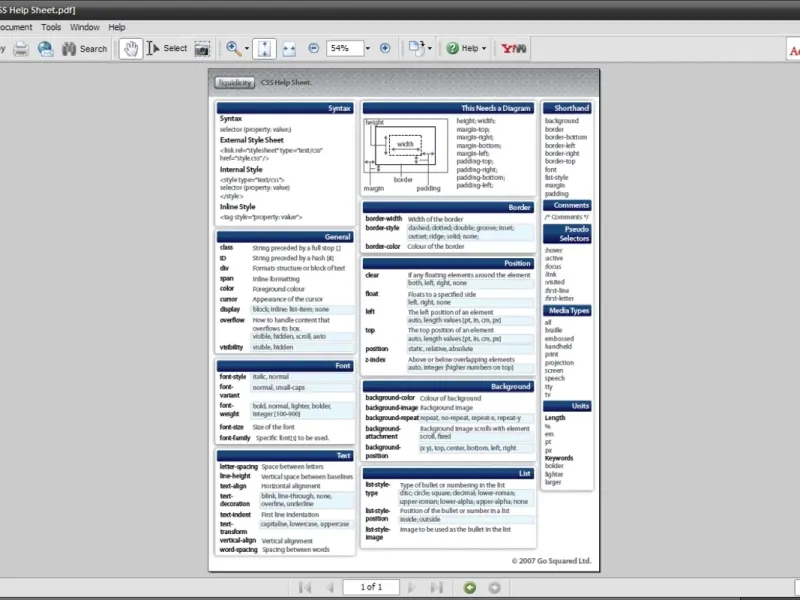Click the minus zoom out button
This screenshot has width=800, height=600.
(314, 48)
